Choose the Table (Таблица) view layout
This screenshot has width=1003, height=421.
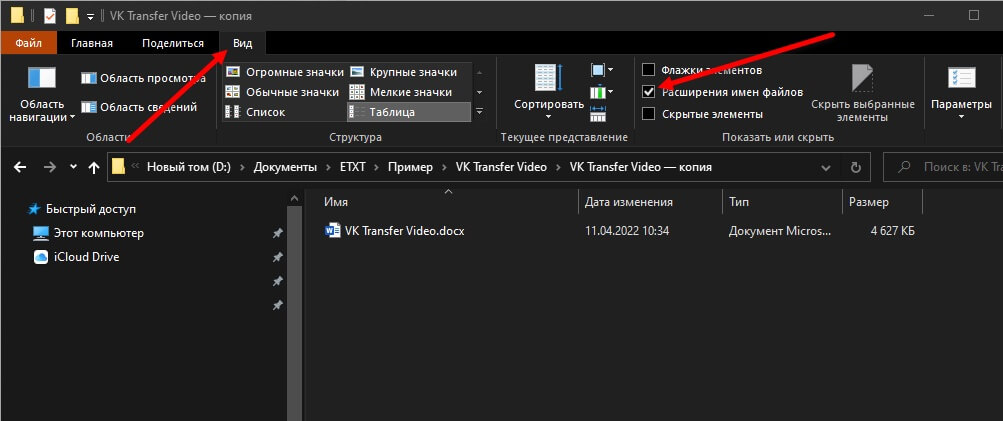407,112
